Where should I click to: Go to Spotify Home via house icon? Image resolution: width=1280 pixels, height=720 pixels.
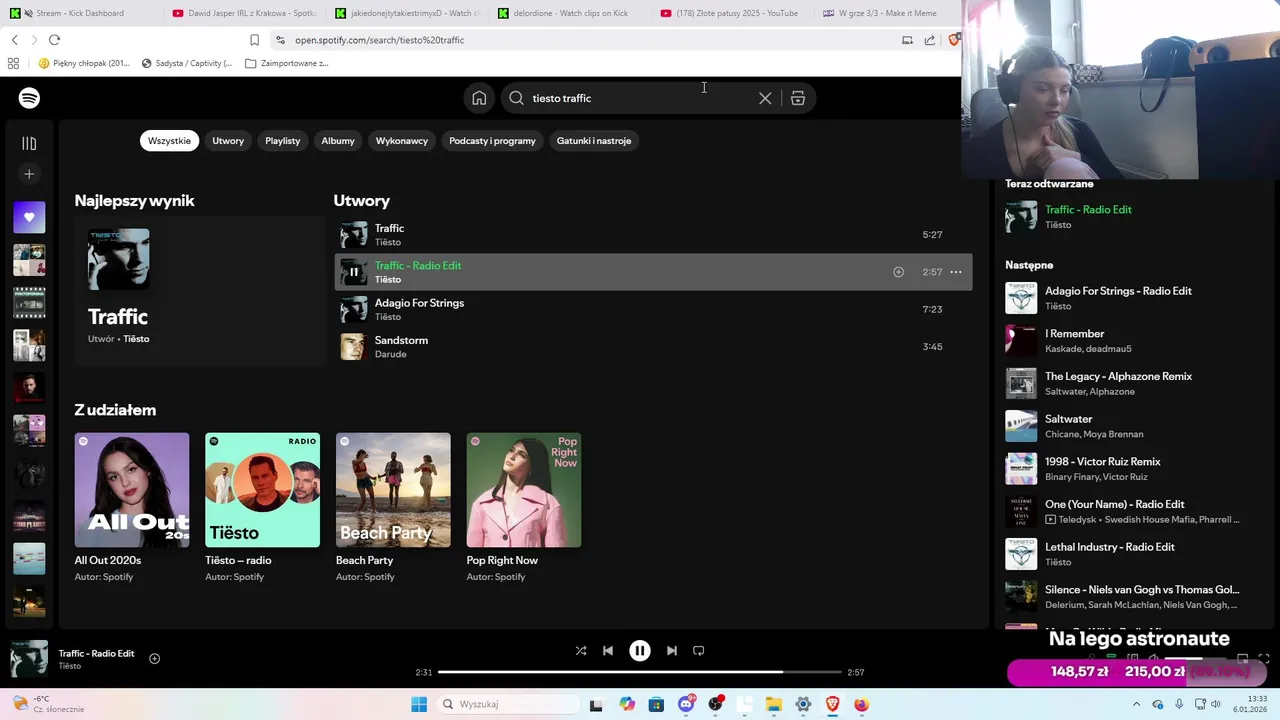click(x=479, y=98)
